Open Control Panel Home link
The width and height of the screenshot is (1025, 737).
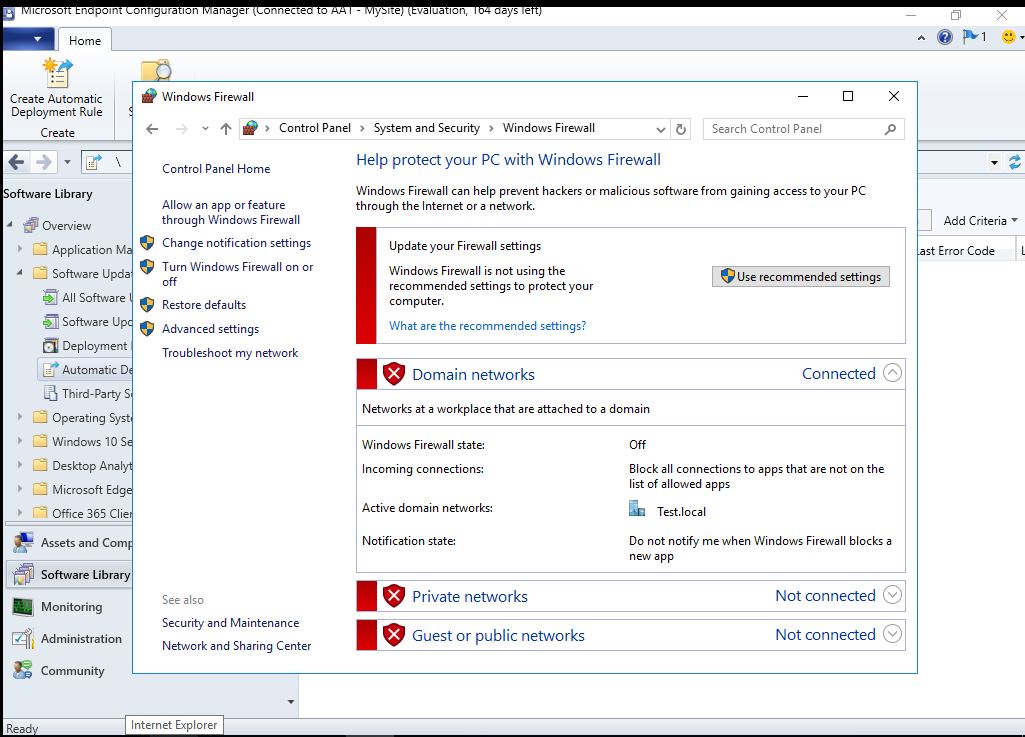[x=216, y=169]
